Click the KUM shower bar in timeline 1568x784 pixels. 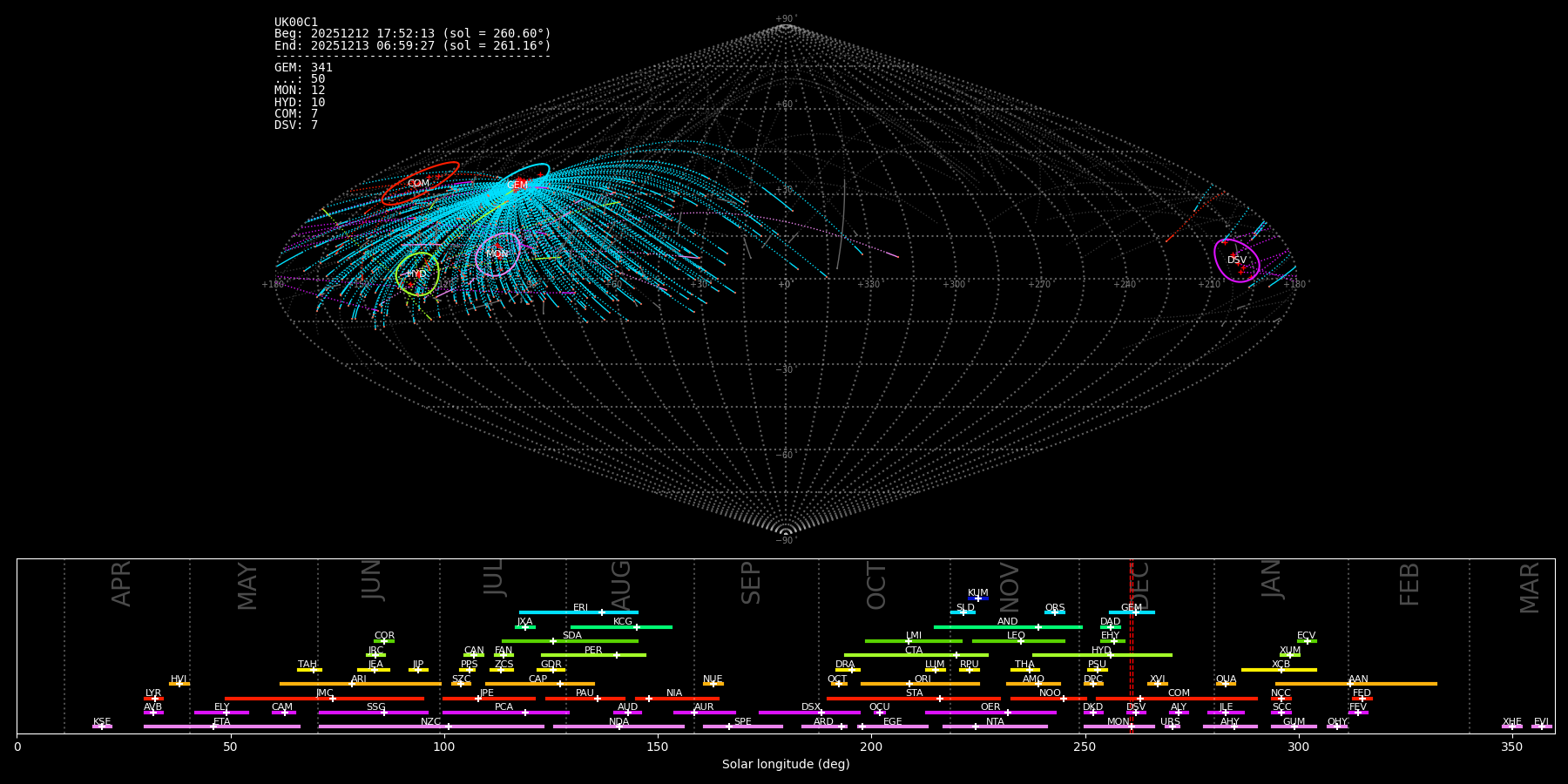coord(978,598)
